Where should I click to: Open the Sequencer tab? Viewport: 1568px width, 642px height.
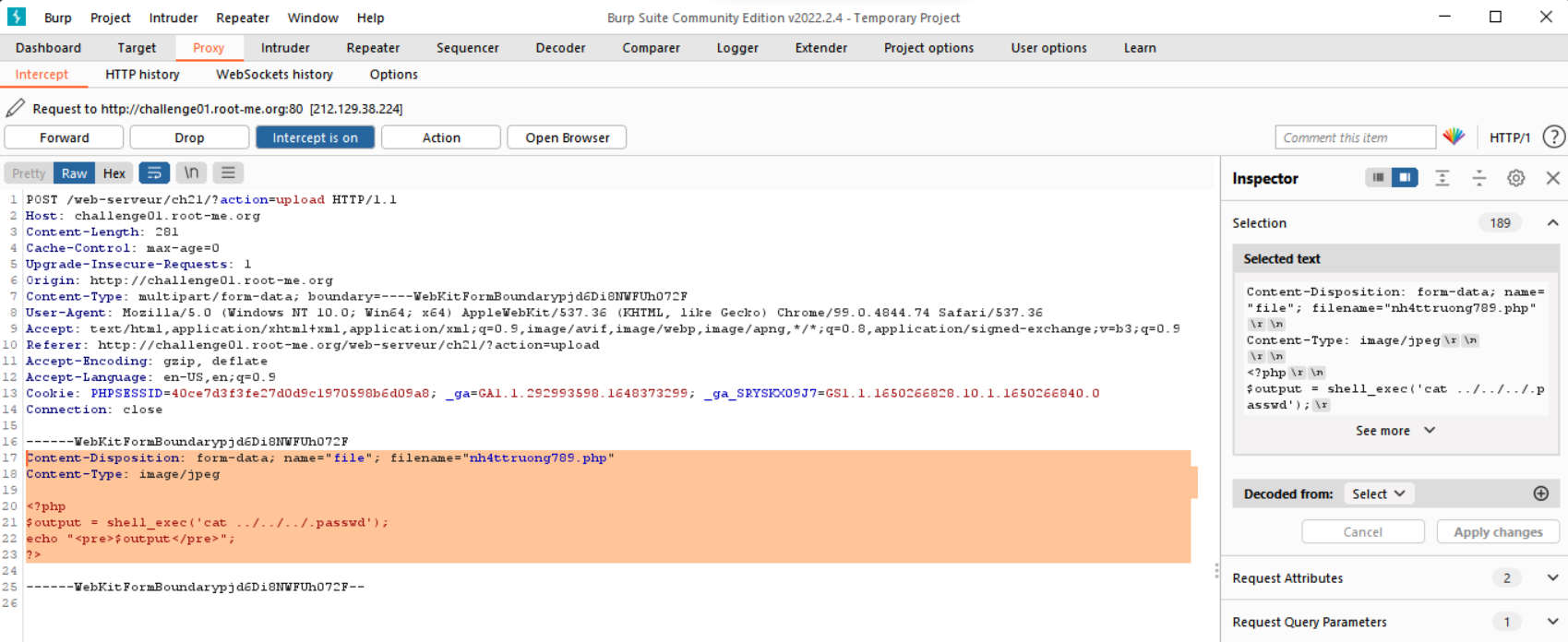click(468, 48)
